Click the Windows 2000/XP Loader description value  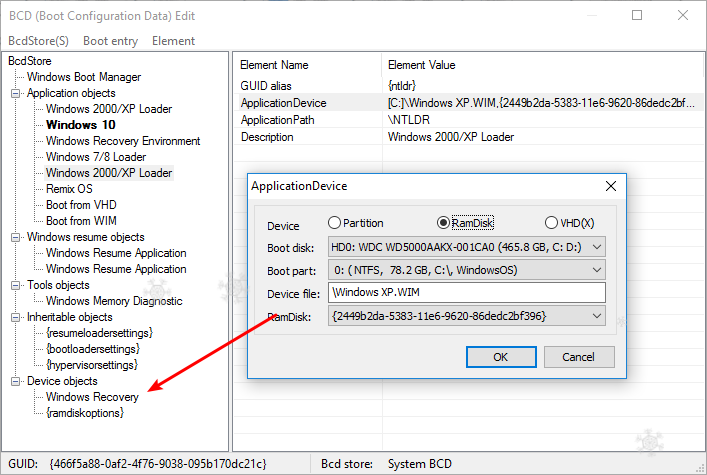tap(451, 137)
